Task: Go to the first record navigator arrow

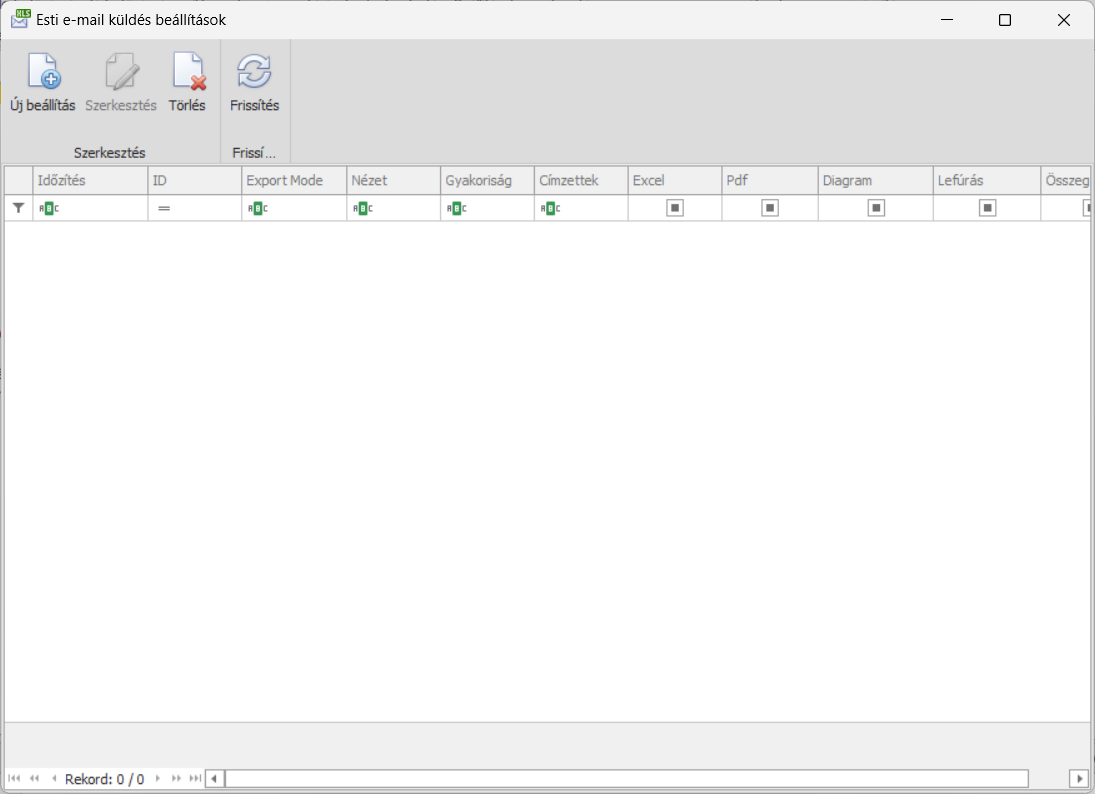Action: [x=14, y=778]
